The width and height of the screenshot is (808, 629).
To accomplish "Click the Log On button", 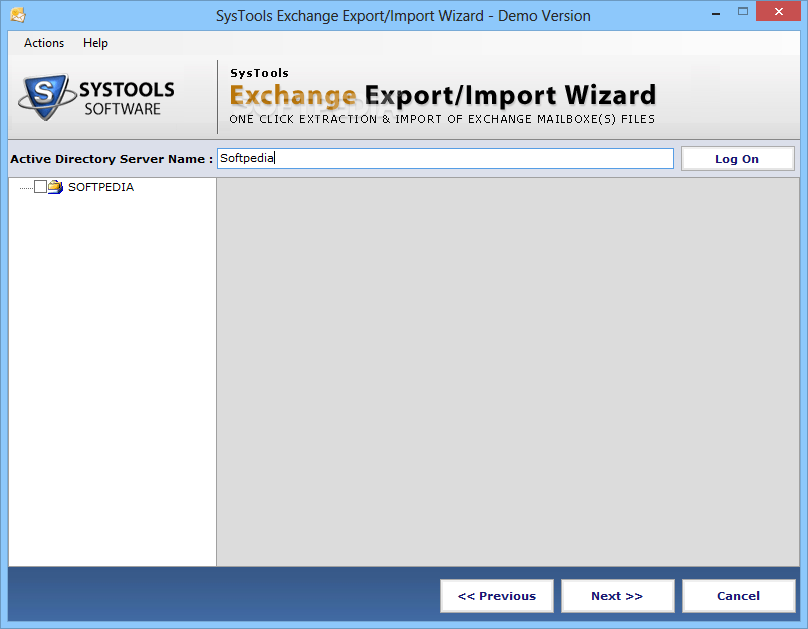I will (x=737, y=159).
